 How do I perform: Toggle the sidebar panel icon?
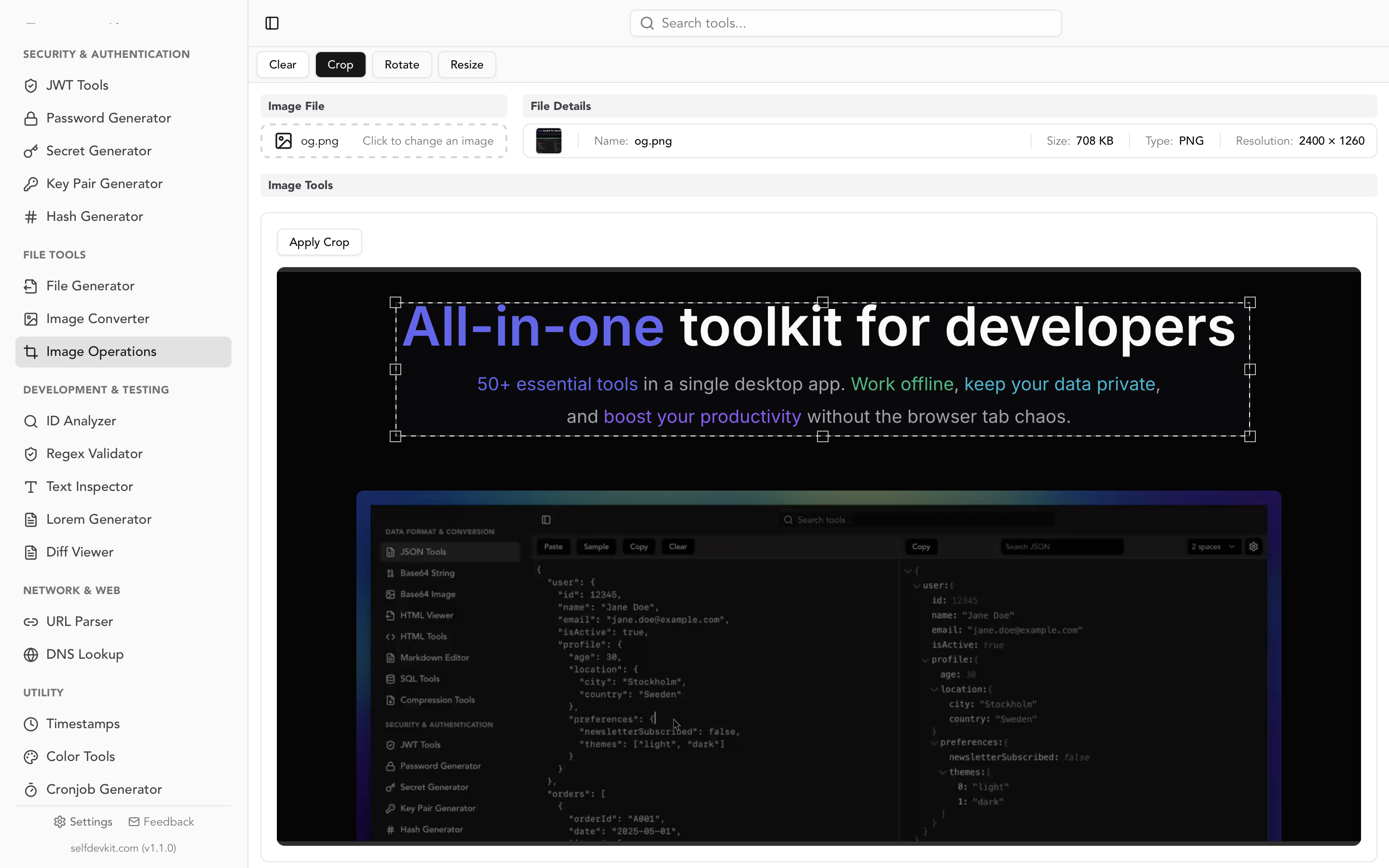pos(272,23)
